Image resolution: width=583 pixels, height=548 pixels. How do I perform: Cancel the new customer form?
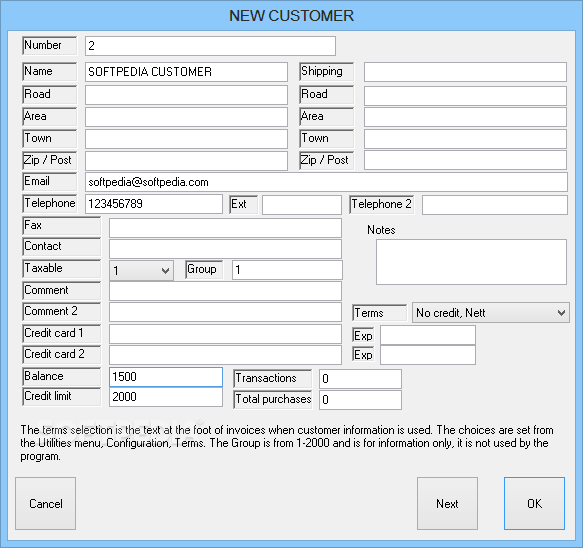click(45, 503)
